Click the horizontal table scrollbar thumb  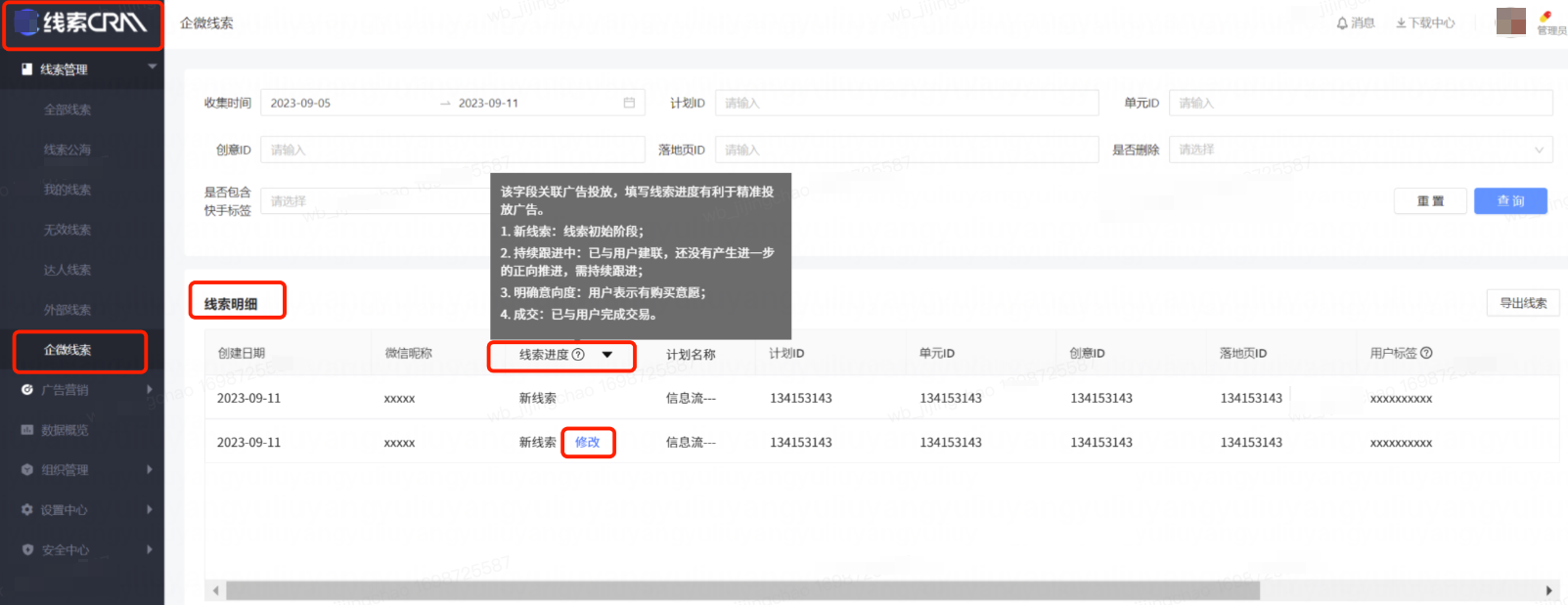click(742, 590)
